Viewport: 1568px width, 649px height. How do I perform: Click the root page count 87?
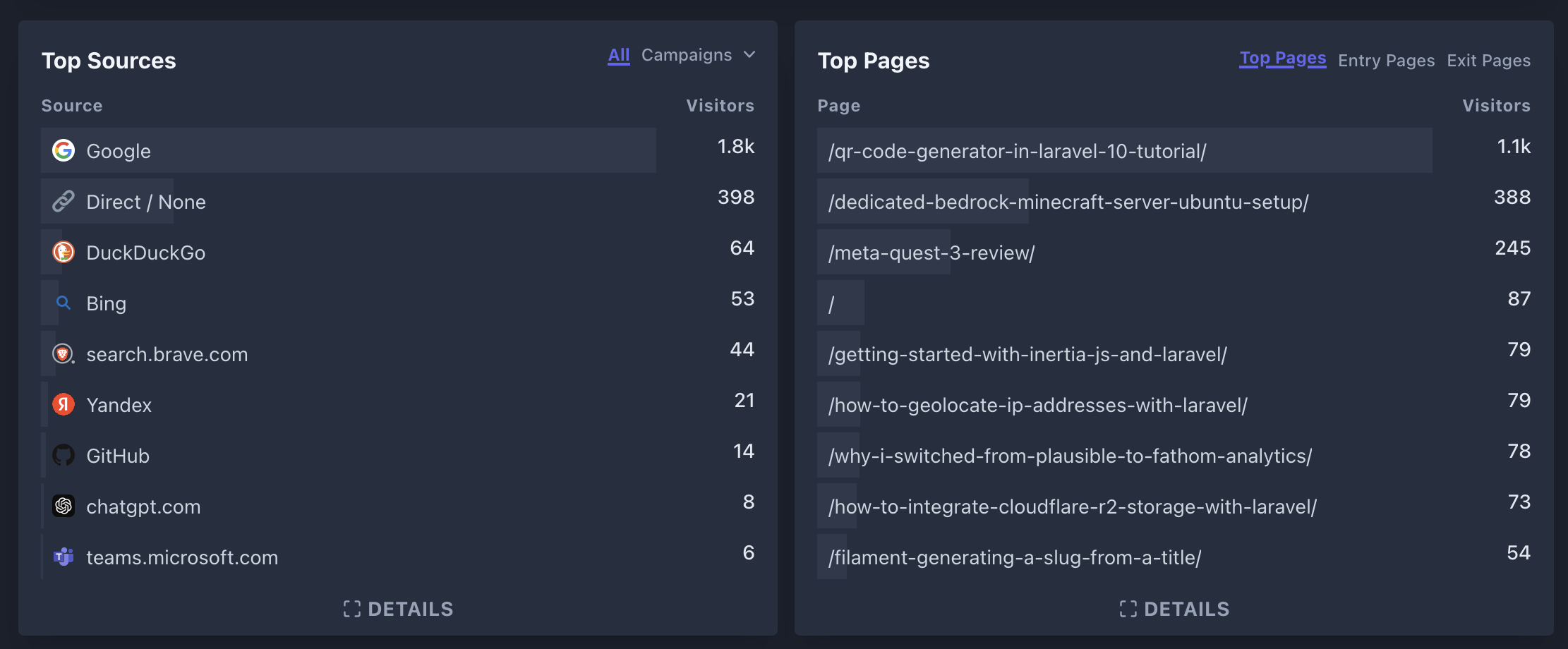1519,298
